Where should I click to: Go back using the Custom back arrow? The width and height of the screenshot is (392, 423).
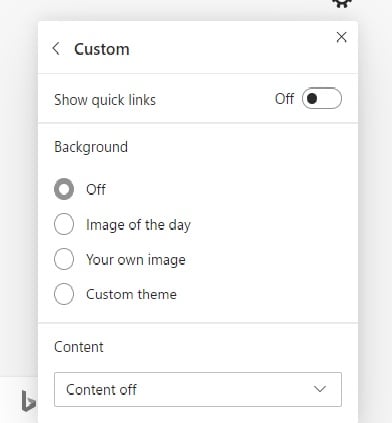coord(56,49)
